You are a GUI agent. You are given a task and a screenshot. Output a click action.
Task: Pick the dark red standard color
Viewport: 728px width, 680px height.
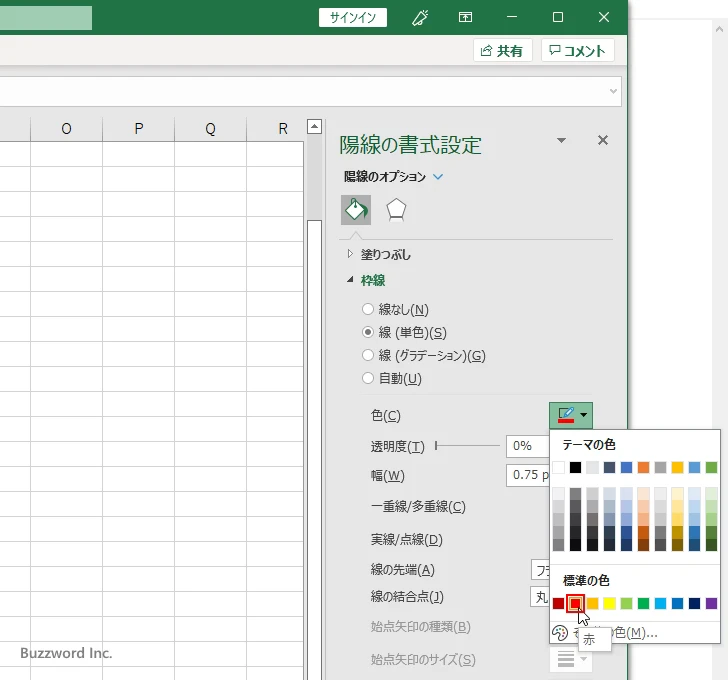click(x=559, y=603)
